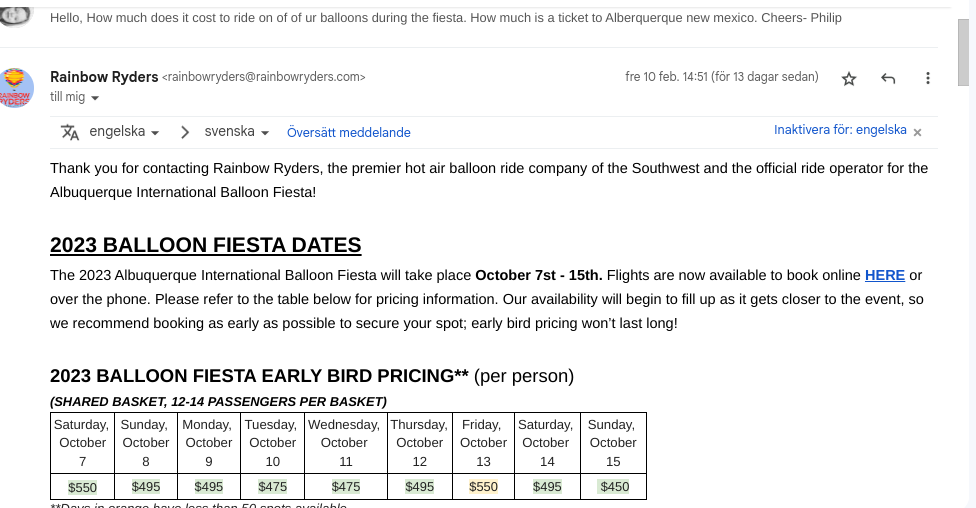Click the Saturday October 7 $550 price
976x508 pixels.
coord(82,487)
